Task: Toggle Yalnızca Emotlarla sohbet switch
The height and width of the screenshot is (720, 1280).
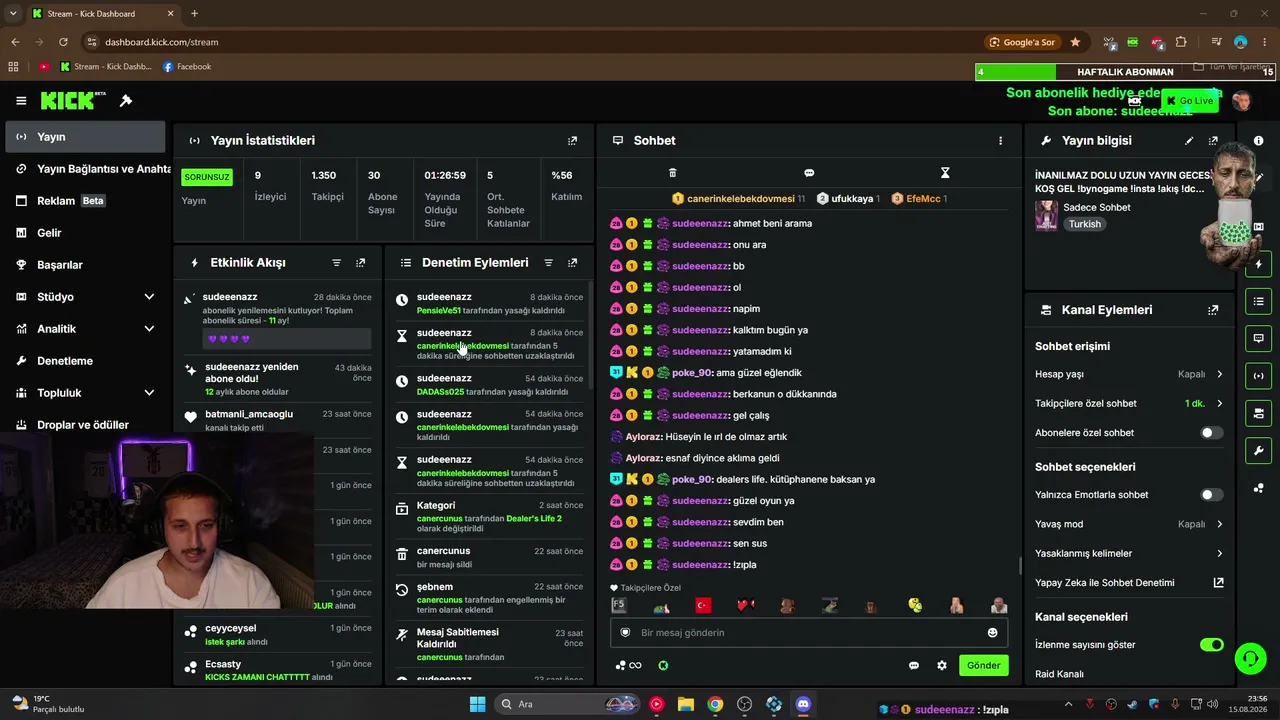Action: (1211, 495)
